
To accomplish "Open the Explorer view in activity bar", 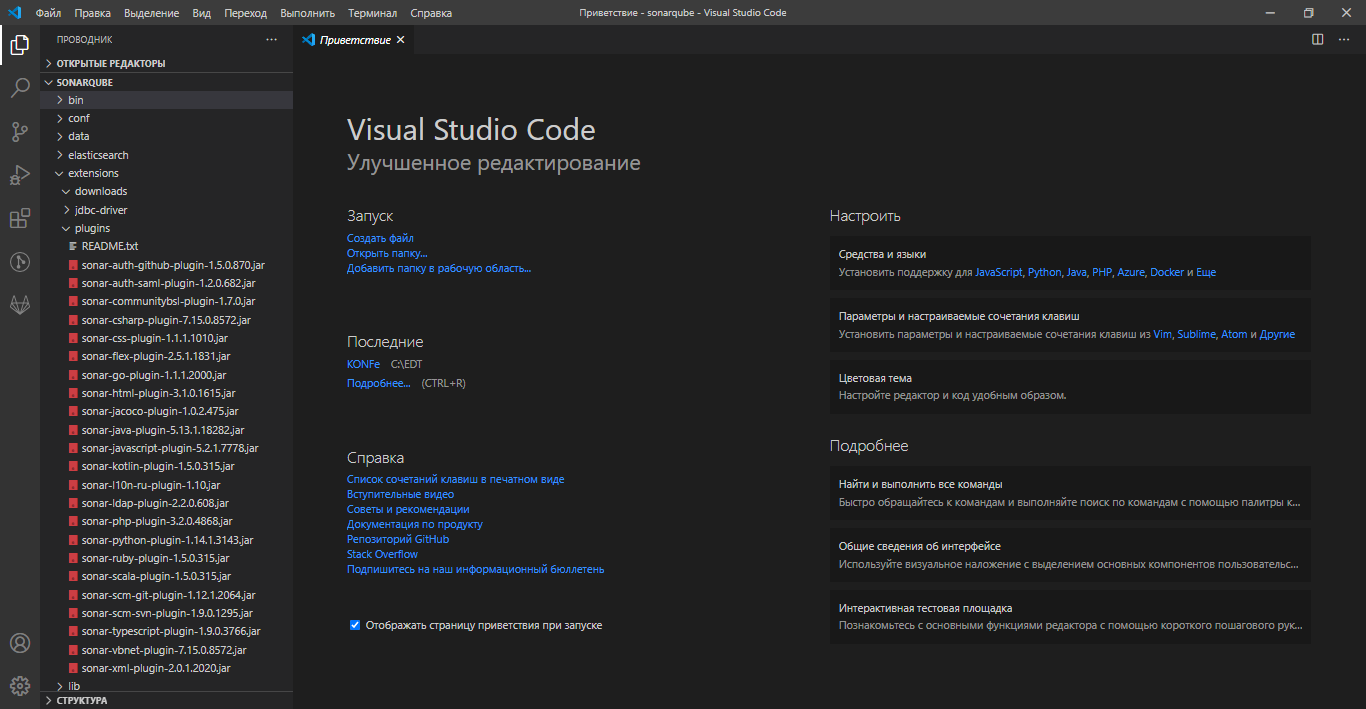I will (20, 44).
